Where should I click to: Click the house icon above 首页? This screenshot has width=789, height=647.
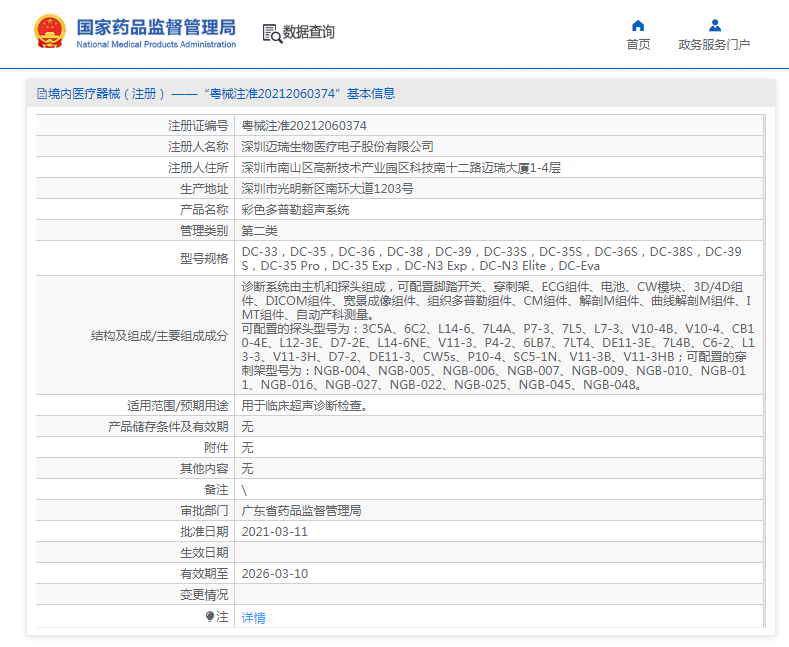pos(638,25)
